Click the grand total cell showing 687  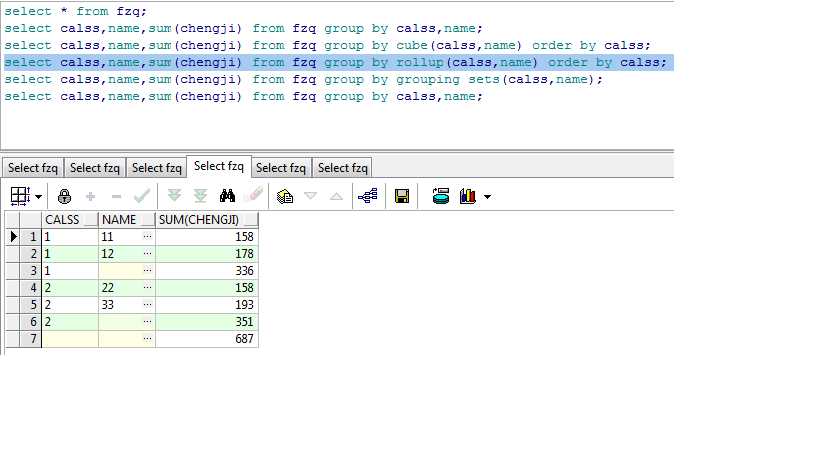click(x=207, y=339)
